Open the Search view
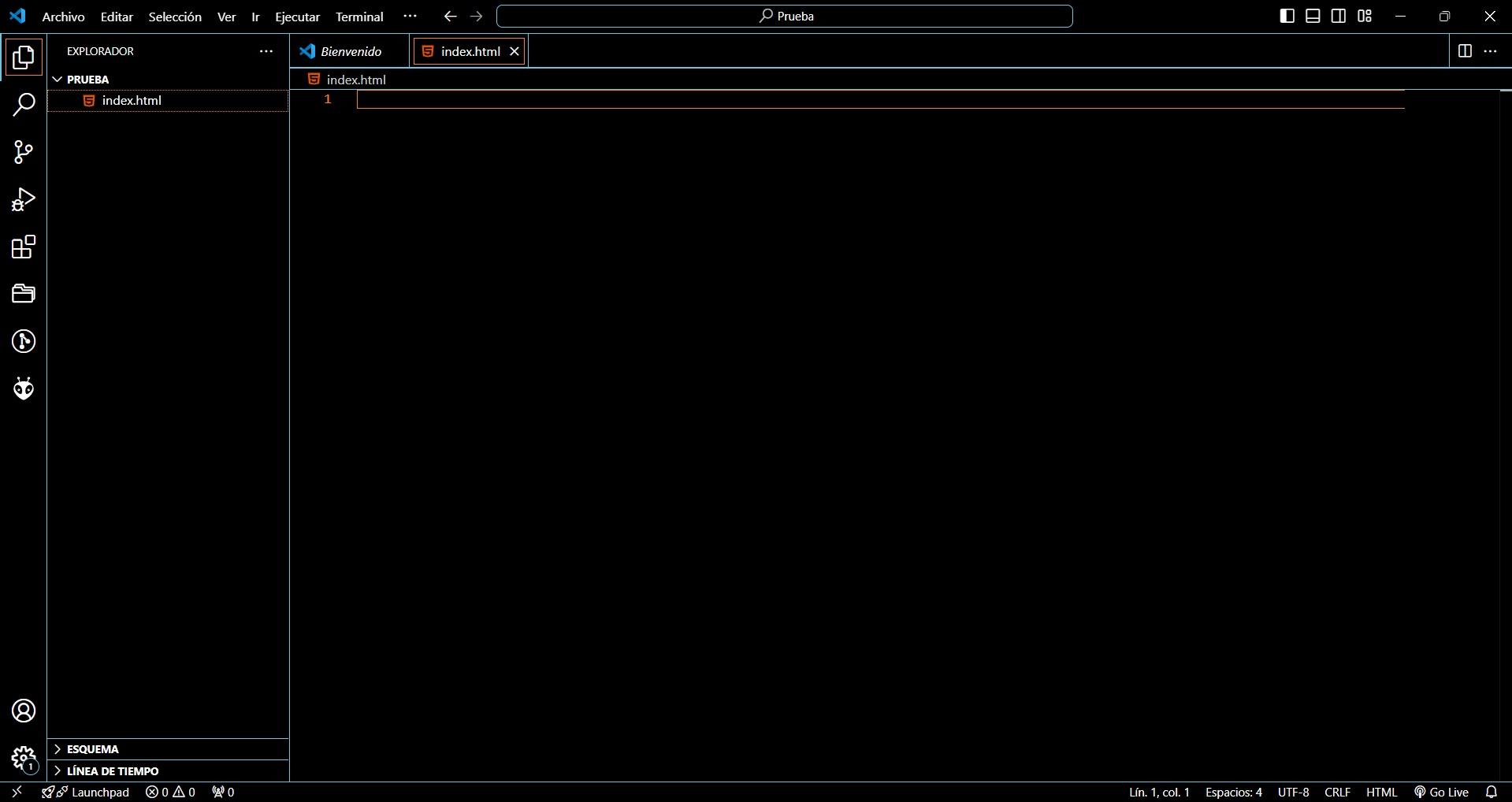The width and height of the screenshot is (1512, 802). click(x=24, y=104)
